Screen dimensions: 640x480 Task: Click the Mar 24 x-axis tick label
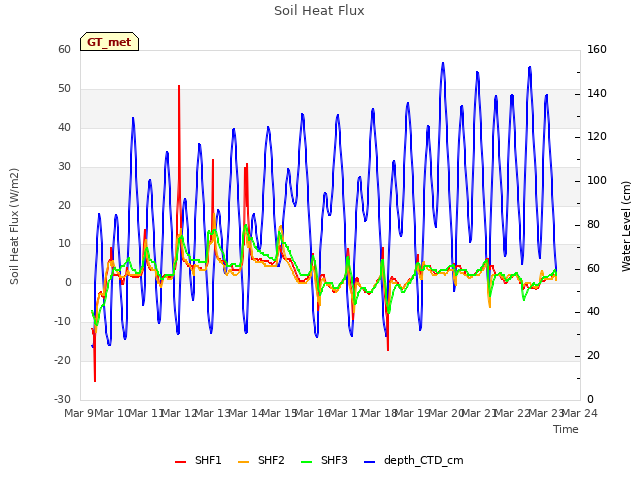pyautogui.click(x=580, y=413)
